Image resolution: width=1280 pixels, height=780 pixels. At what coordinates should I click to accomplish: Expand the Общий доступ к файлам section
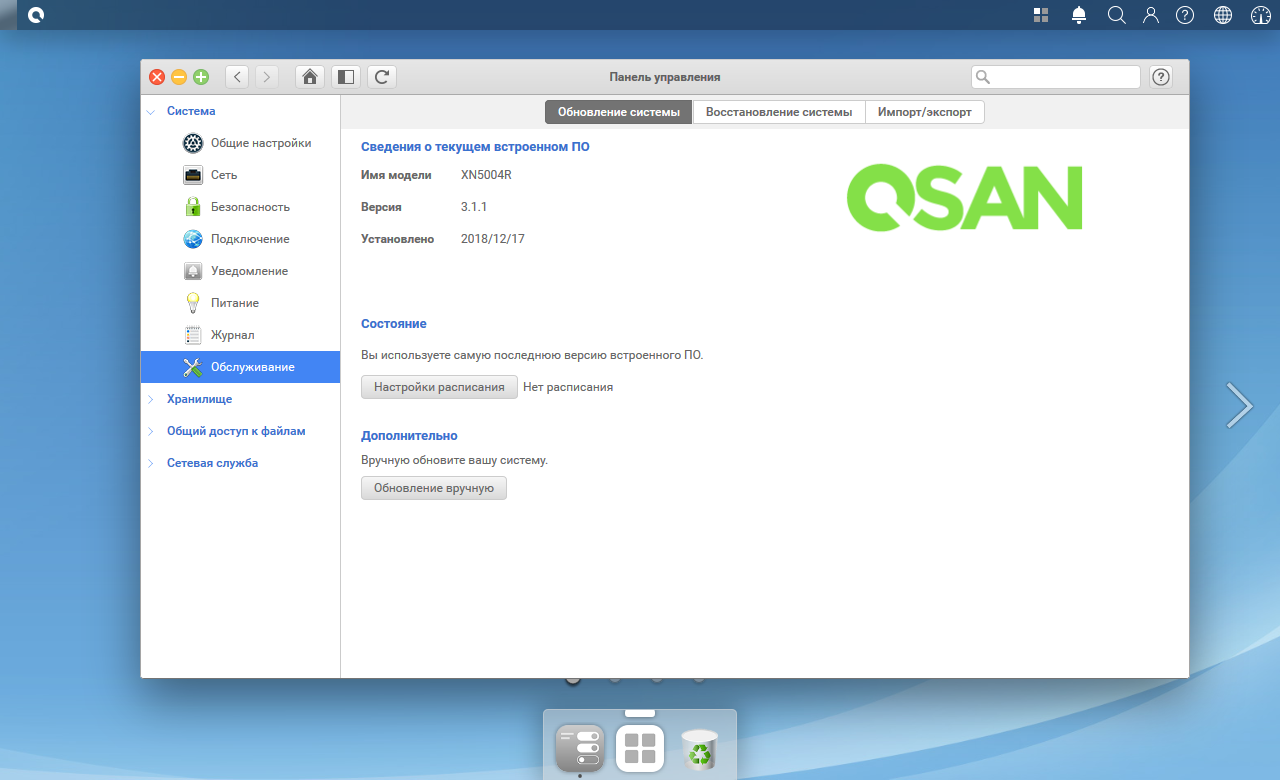151,431
